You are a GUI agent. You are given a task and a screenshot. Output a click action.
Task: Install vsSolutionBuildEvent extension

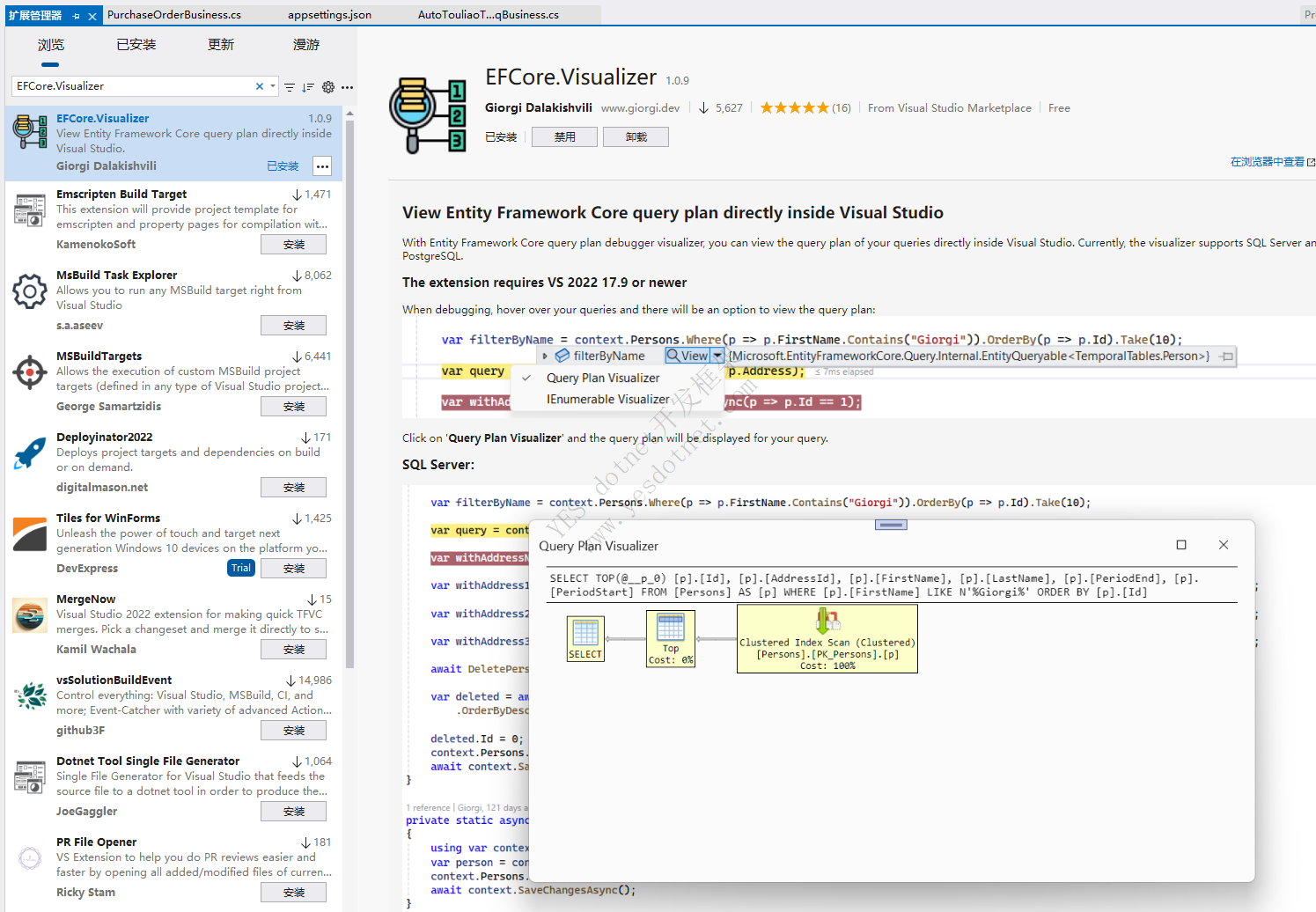[x=293, y=731]
